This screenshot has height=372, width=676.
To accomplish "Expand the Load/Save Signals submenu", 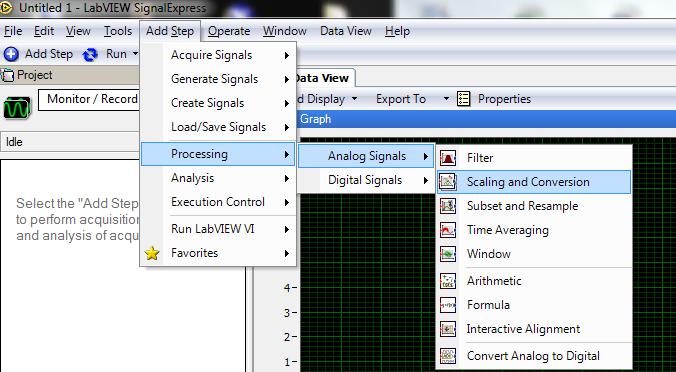I will [219, 127].
